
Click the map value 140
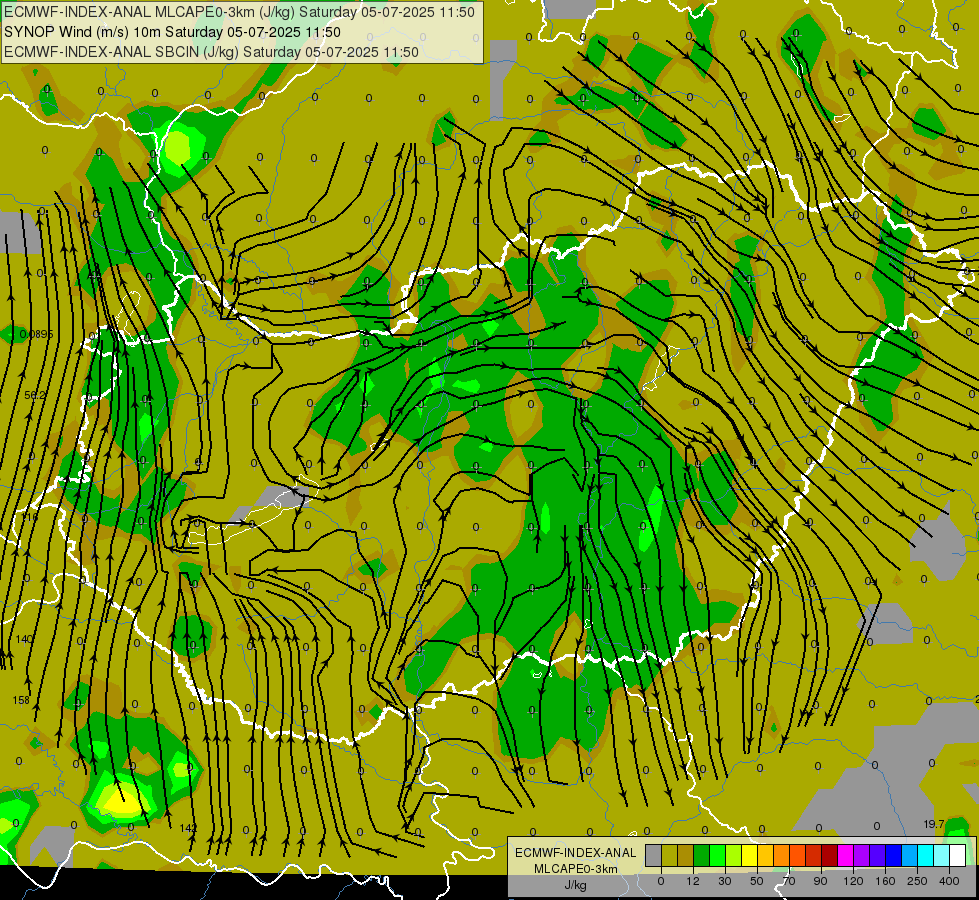[x=24, y=640]
